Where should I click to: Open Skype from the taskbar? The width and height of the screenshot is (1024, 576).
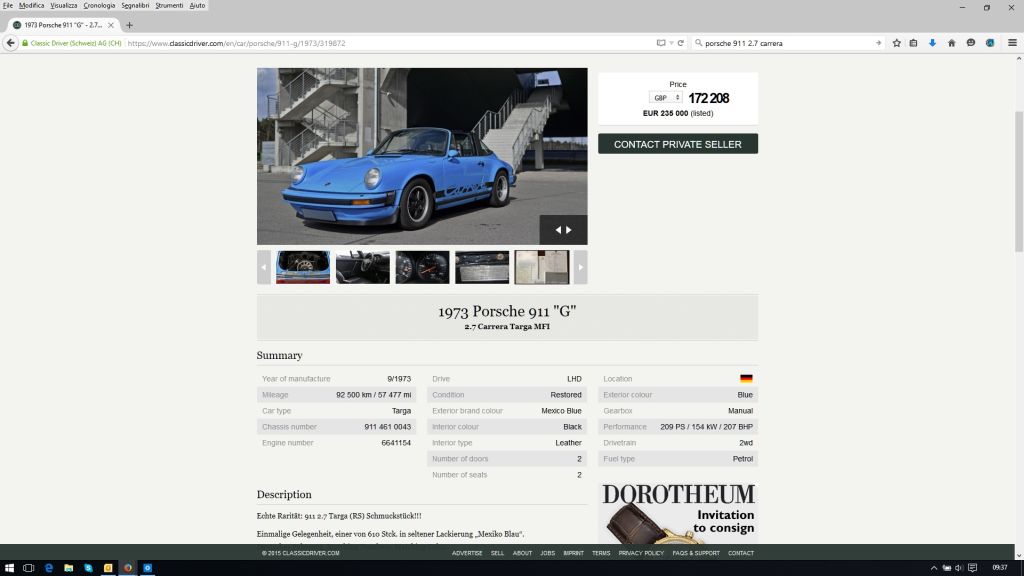click(x=88, y=568)
